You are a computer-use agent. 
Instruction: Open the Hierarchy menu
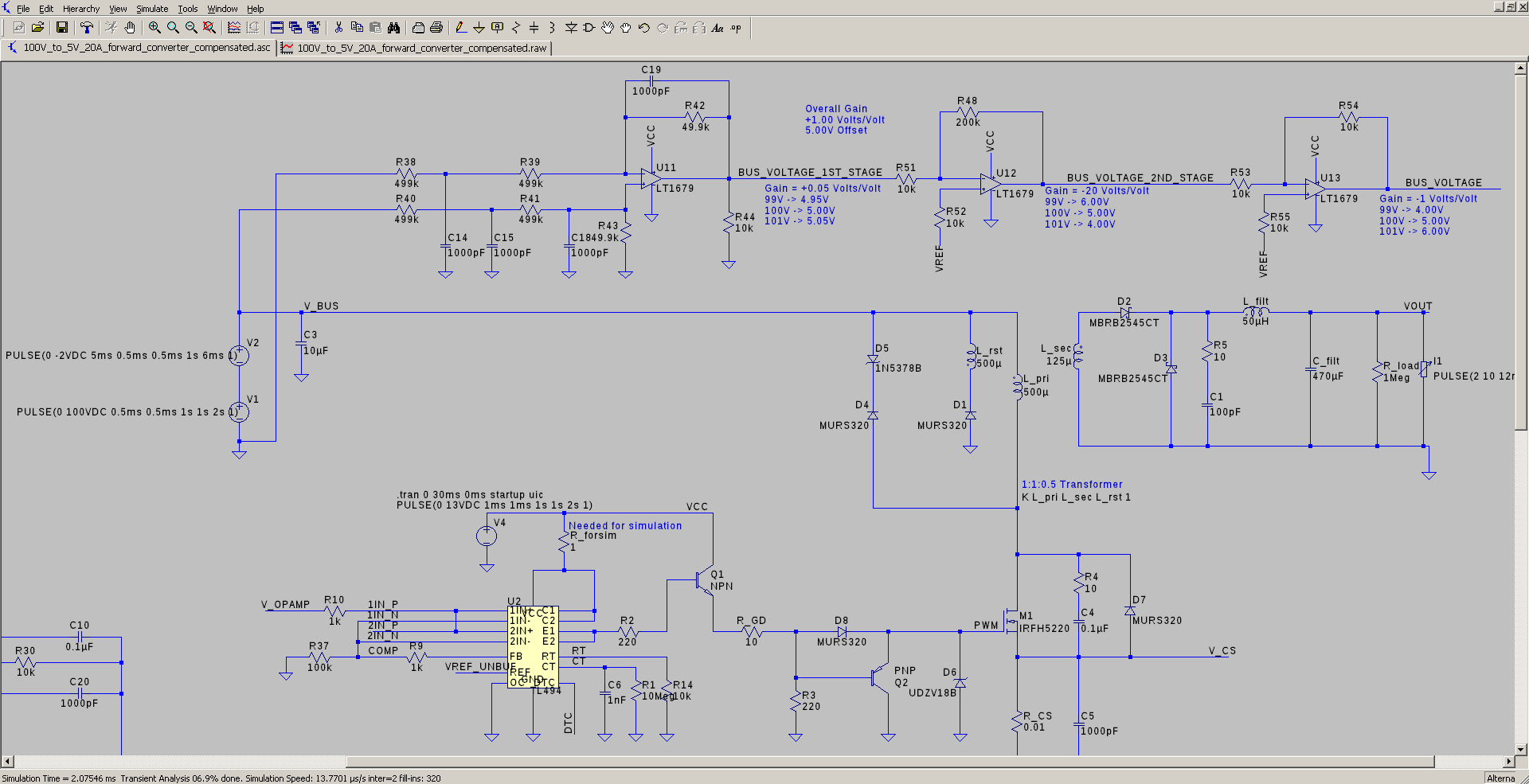tap(81, 9)
